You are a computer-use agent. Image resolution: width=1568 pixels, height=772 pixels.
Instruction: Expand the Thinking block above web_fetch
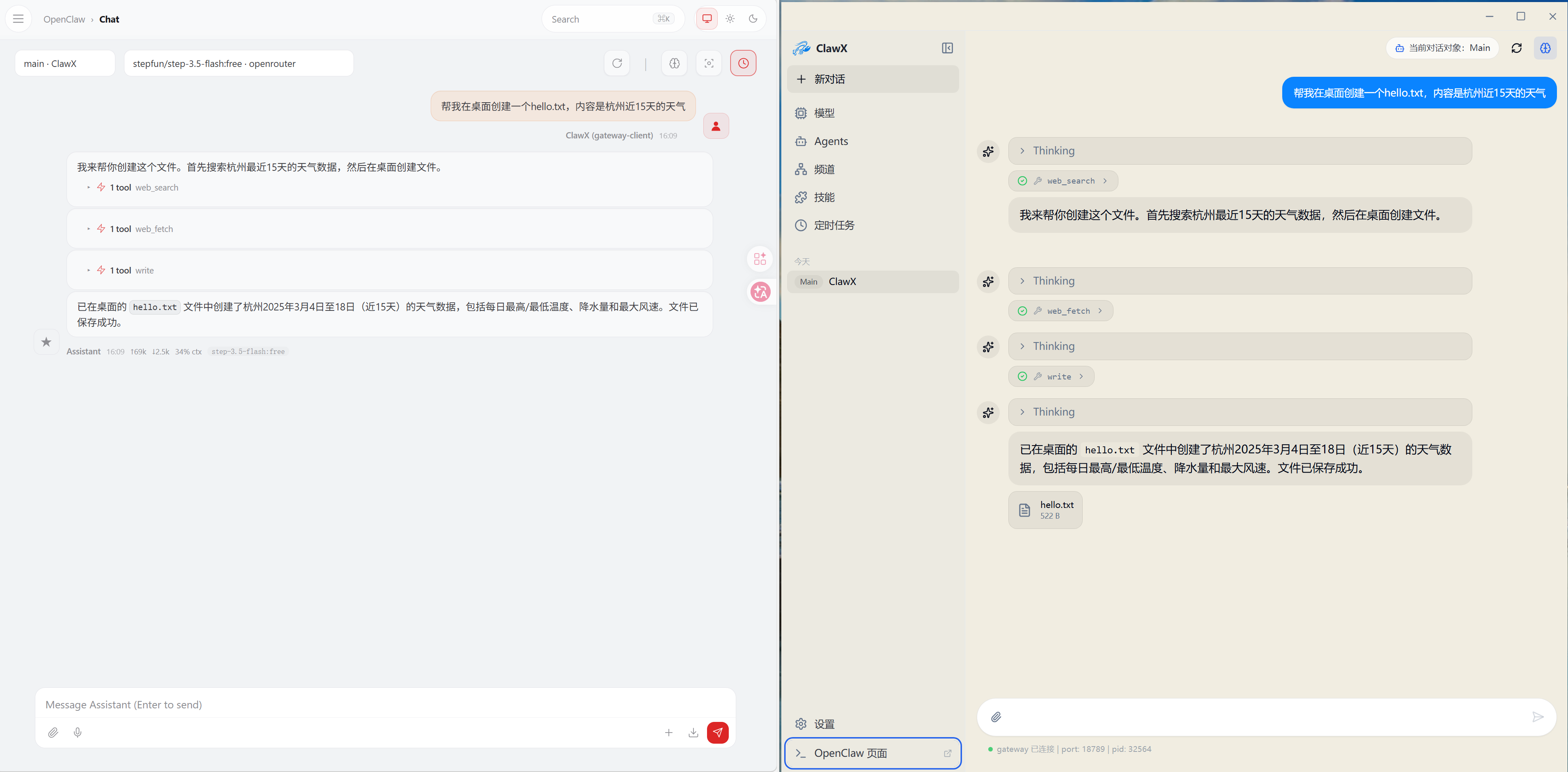1240,281
